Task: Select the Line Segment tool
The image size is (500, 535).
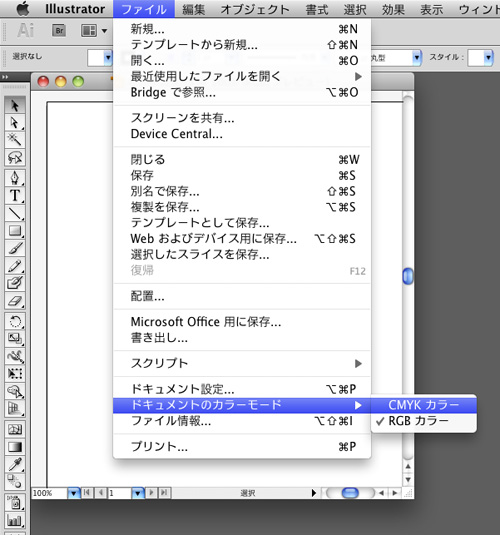Action: (x=15, y=213)
